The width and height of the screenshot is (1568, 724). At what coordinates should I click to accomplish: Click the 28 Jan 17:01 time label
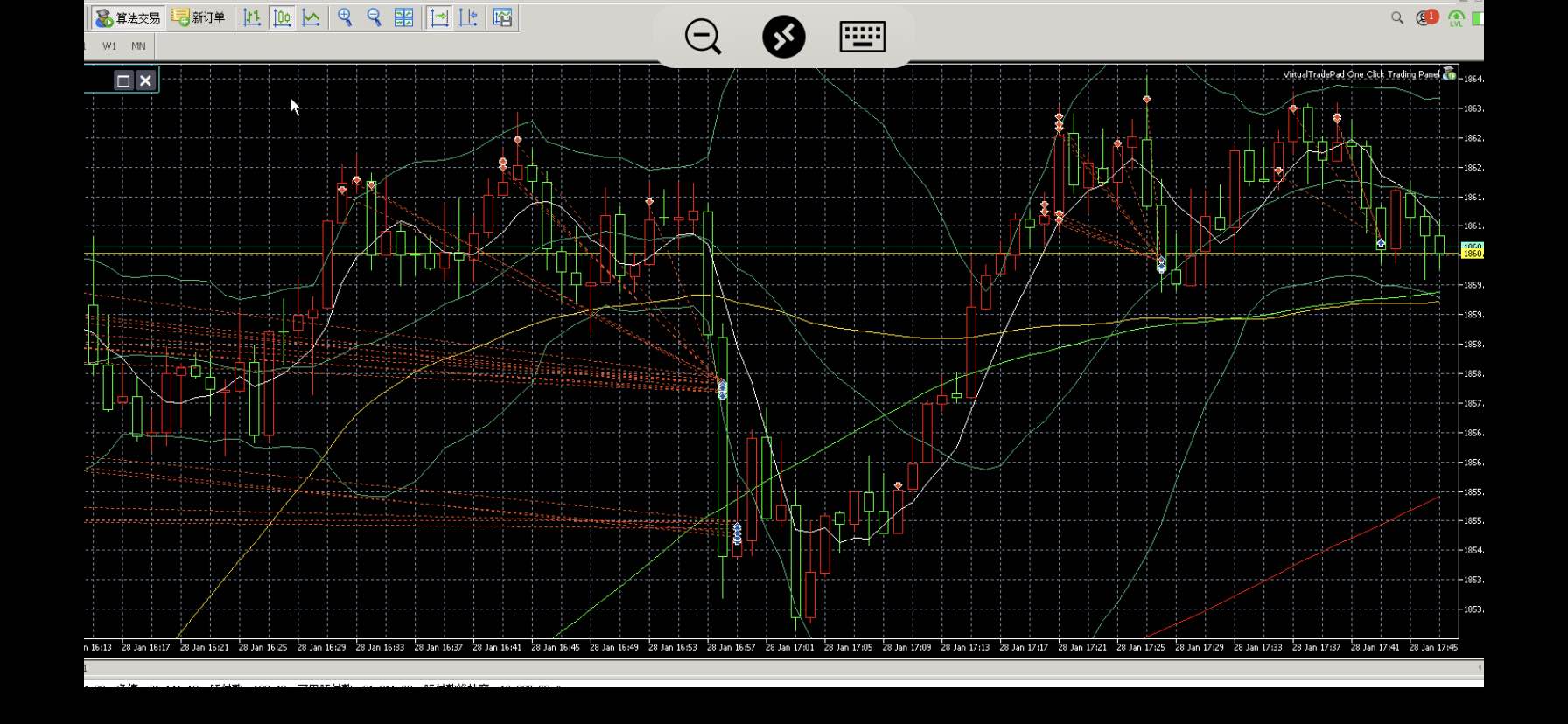(789, 647)
